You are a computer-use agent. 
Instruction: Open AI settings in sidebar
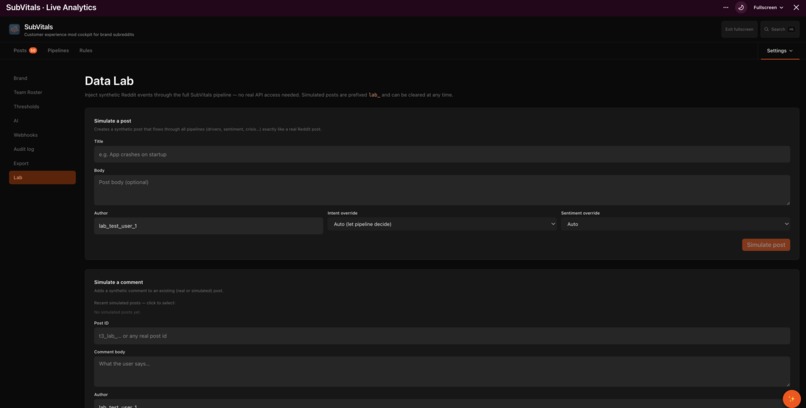click(42, 121)
